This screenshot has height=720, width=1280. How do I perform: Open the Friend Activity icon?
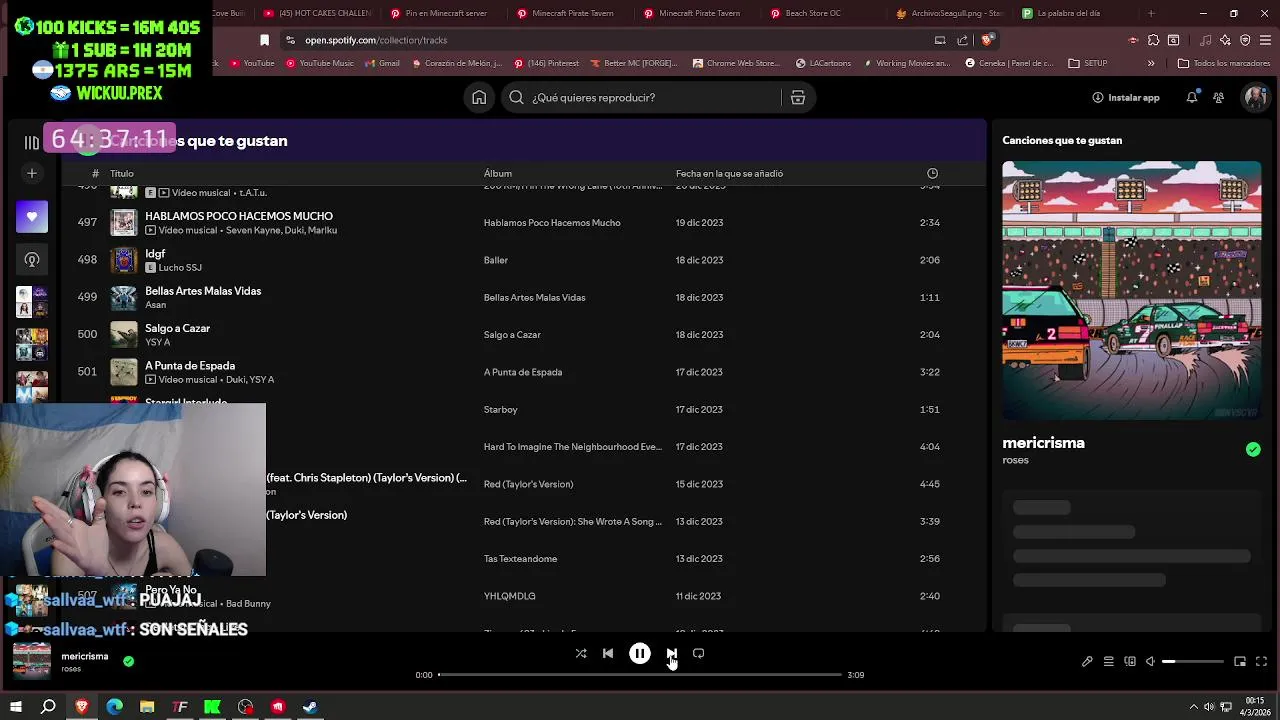pyautogui.click(x=1218, y=97)
